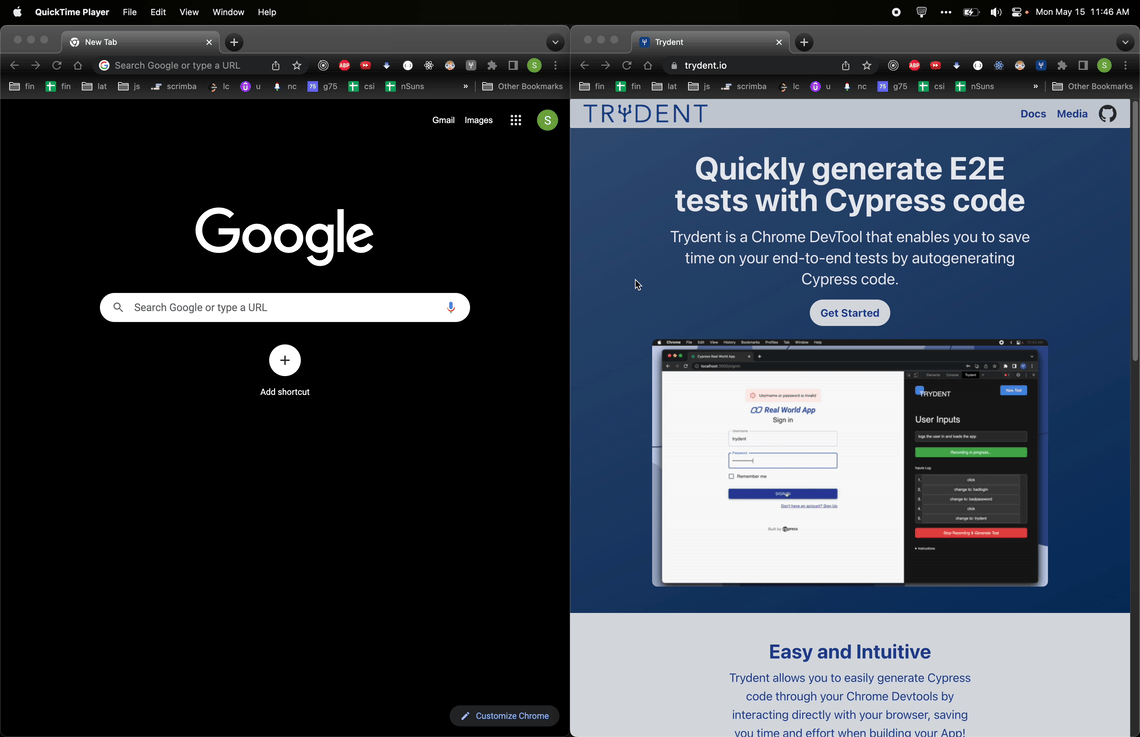Select the New Tab tab
This screenshot has height=737, width=1140.
coord(140,42)
